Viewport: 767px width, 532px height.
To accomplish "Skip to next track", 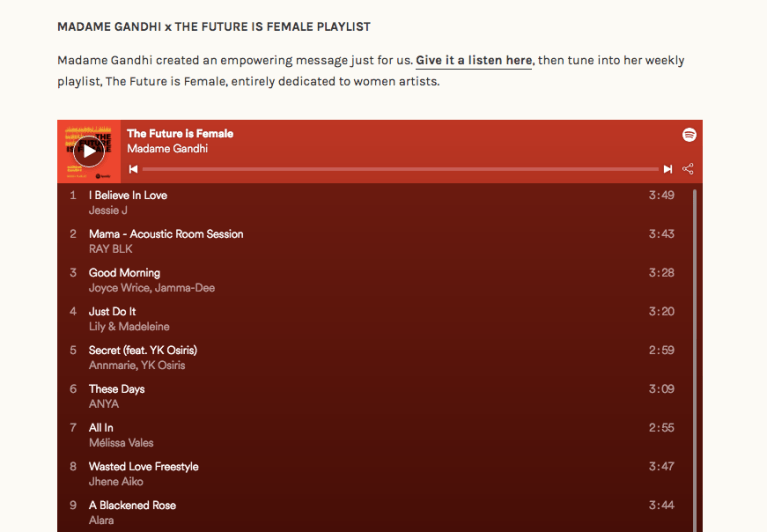I will coord(668,169).
